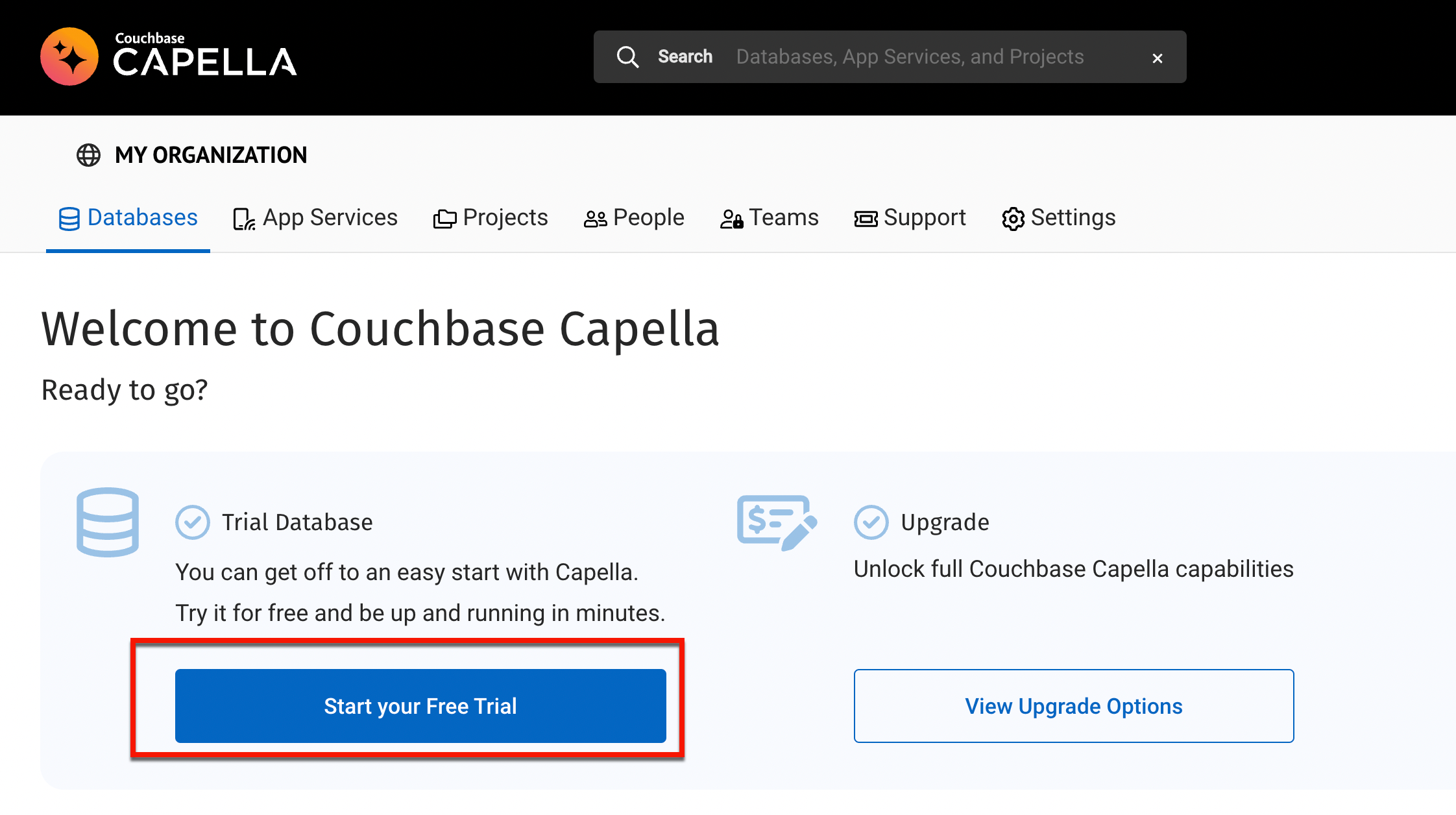Click the large database cylinder icon
Image resolution: width=1456 pixels, height=815 pixels.
(108, 522)
